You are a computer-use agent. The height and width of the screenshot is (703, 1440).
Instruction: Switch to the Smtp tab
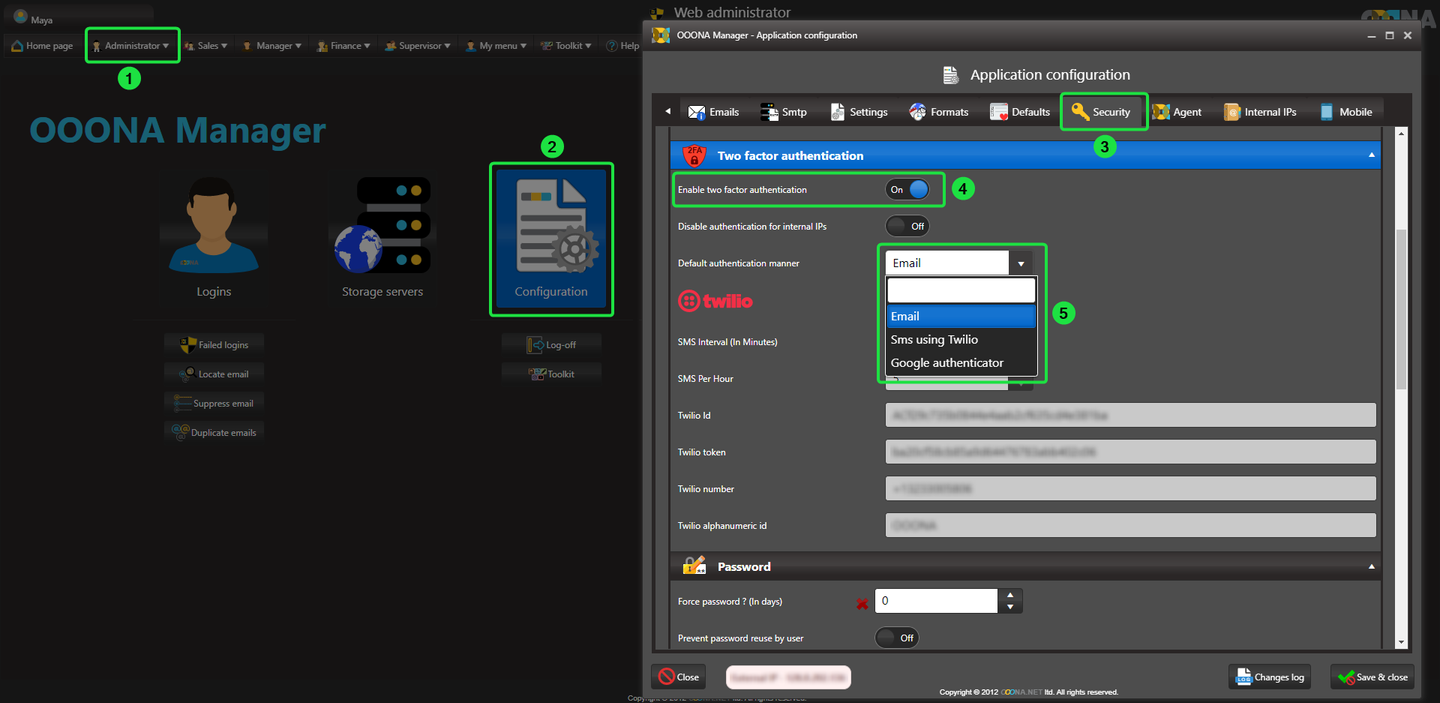[x=784, y=112]
